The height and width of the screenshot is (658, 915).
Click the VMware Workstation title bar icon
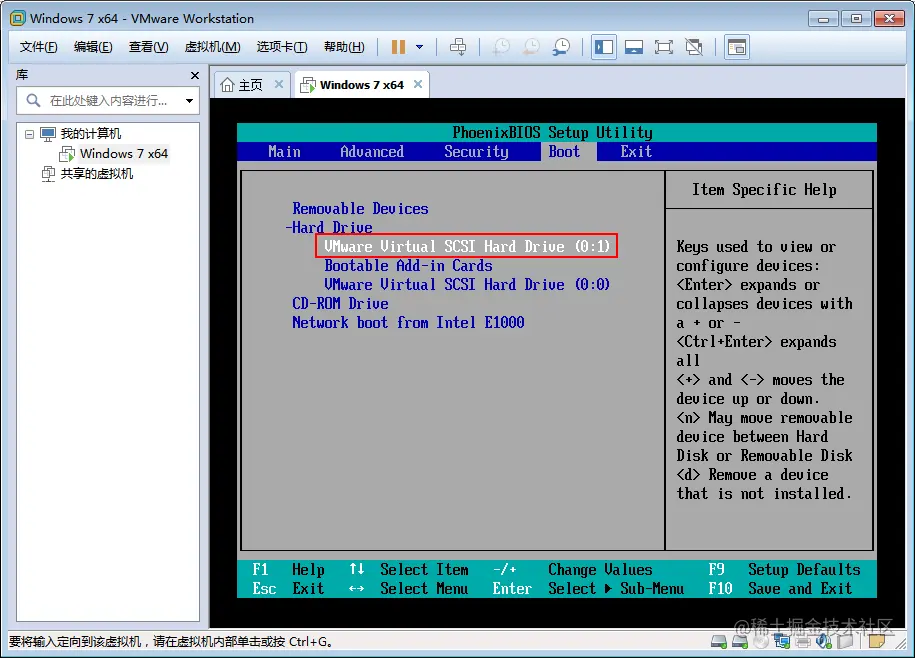pos(18,18)
